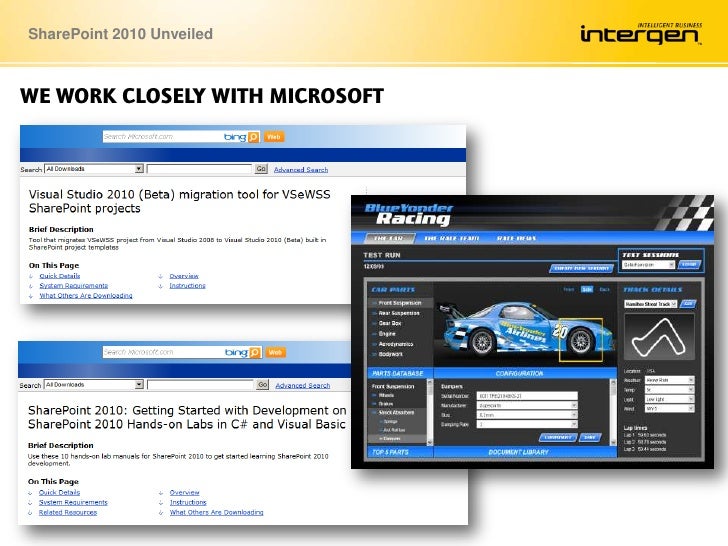Switch to The Race Team tab
Image resolution: width=728 pixels, height=546 pixels.
pyautogui.click(x=451, y=238)
